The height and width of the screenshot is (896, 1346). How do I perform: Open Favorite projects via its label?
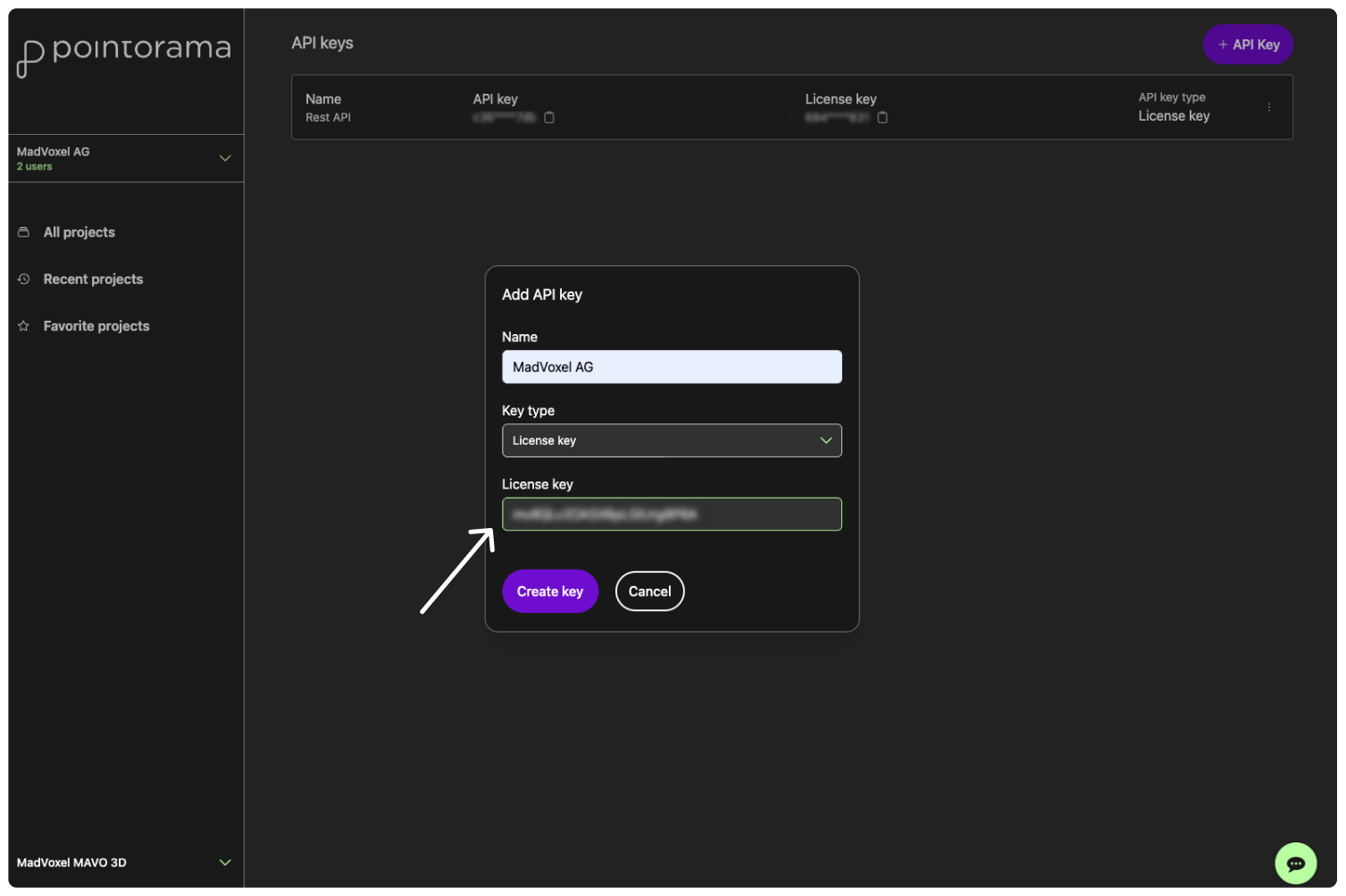point(96,326)
